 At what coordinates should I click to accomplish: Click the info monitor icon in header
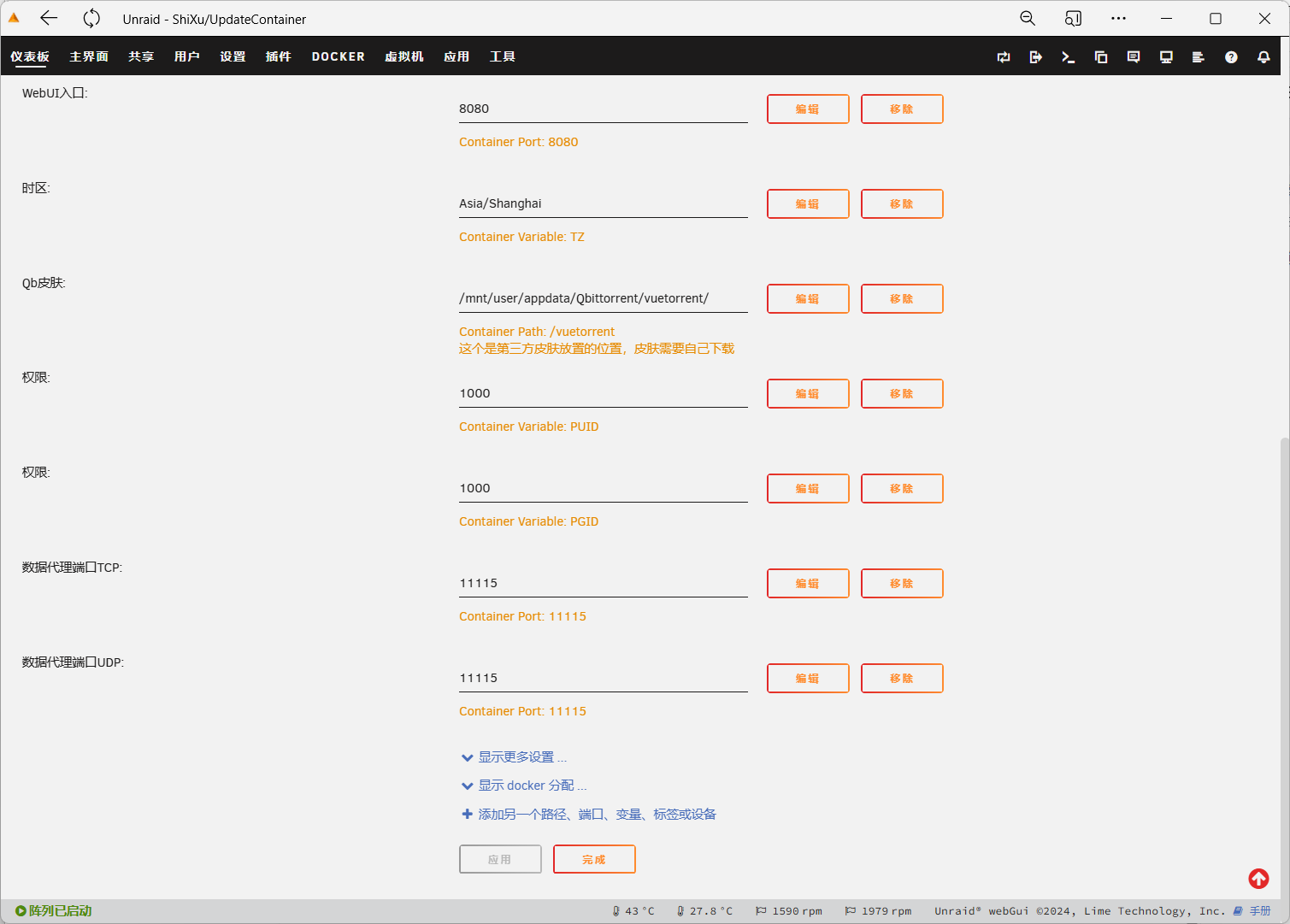[1166, 57]
